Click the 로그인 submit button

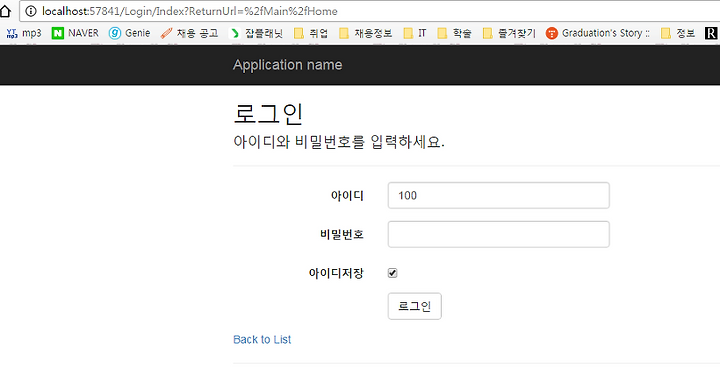[x=415, y=306]
